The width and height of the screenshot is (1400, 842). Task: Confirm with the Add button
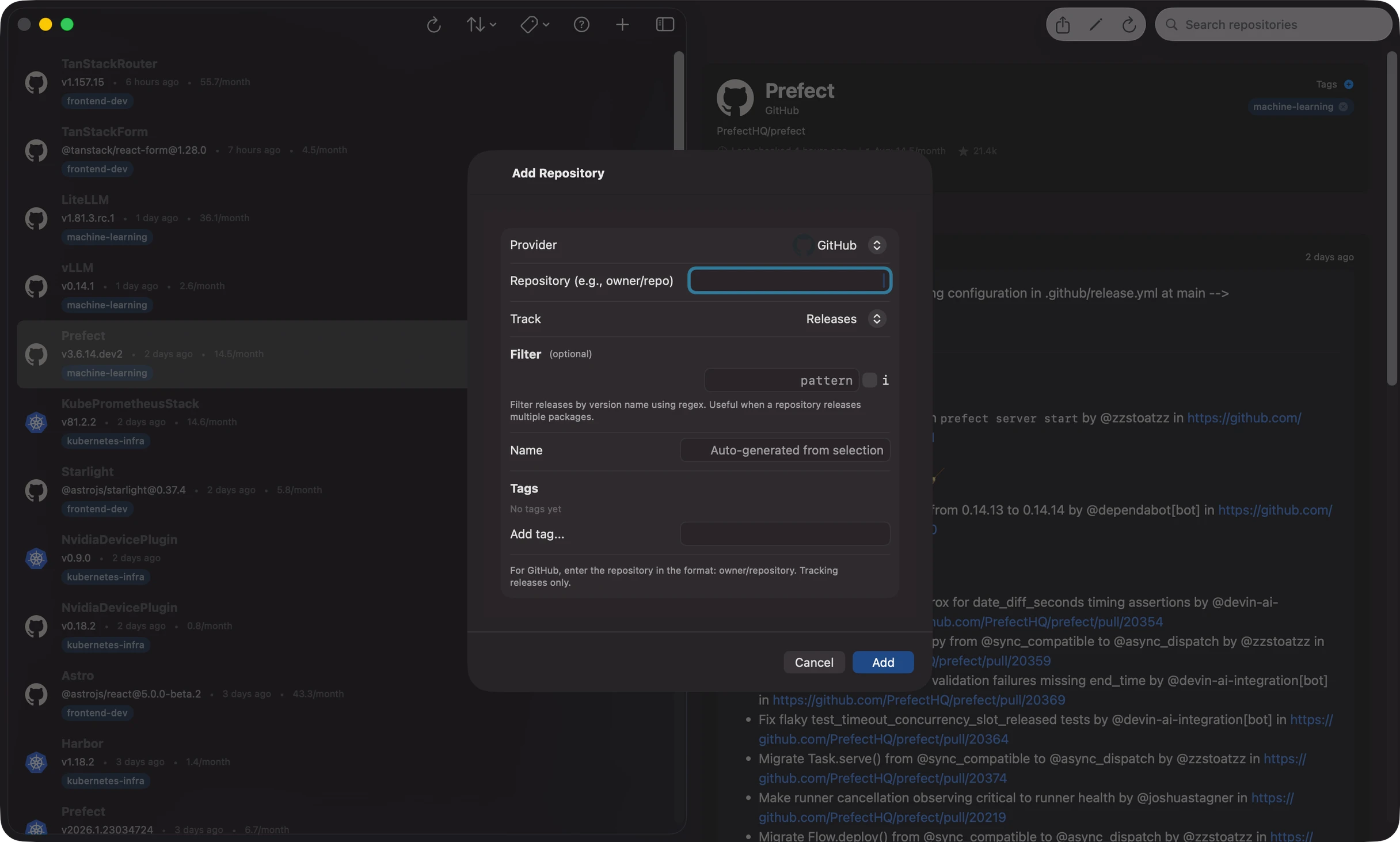[882, 662]
